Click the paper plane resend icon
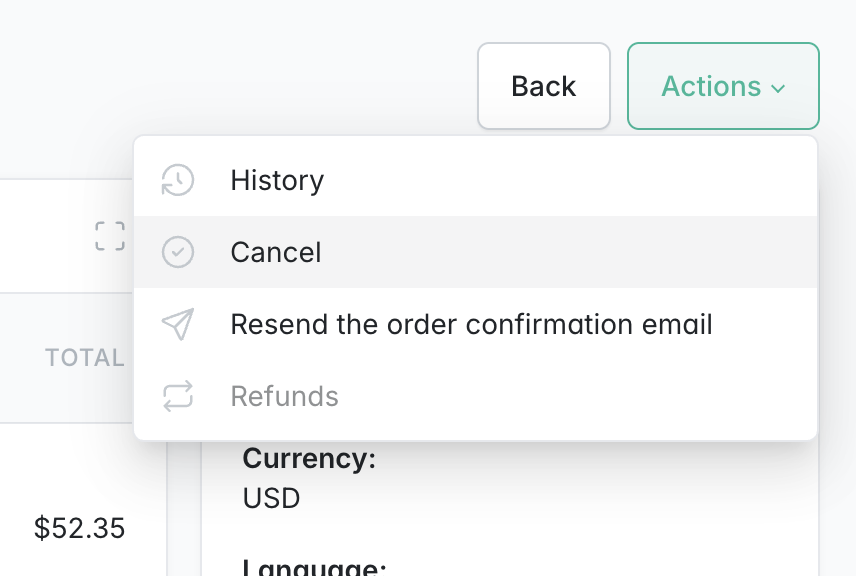This screenshot has height=576, width=856. point(177,324)
